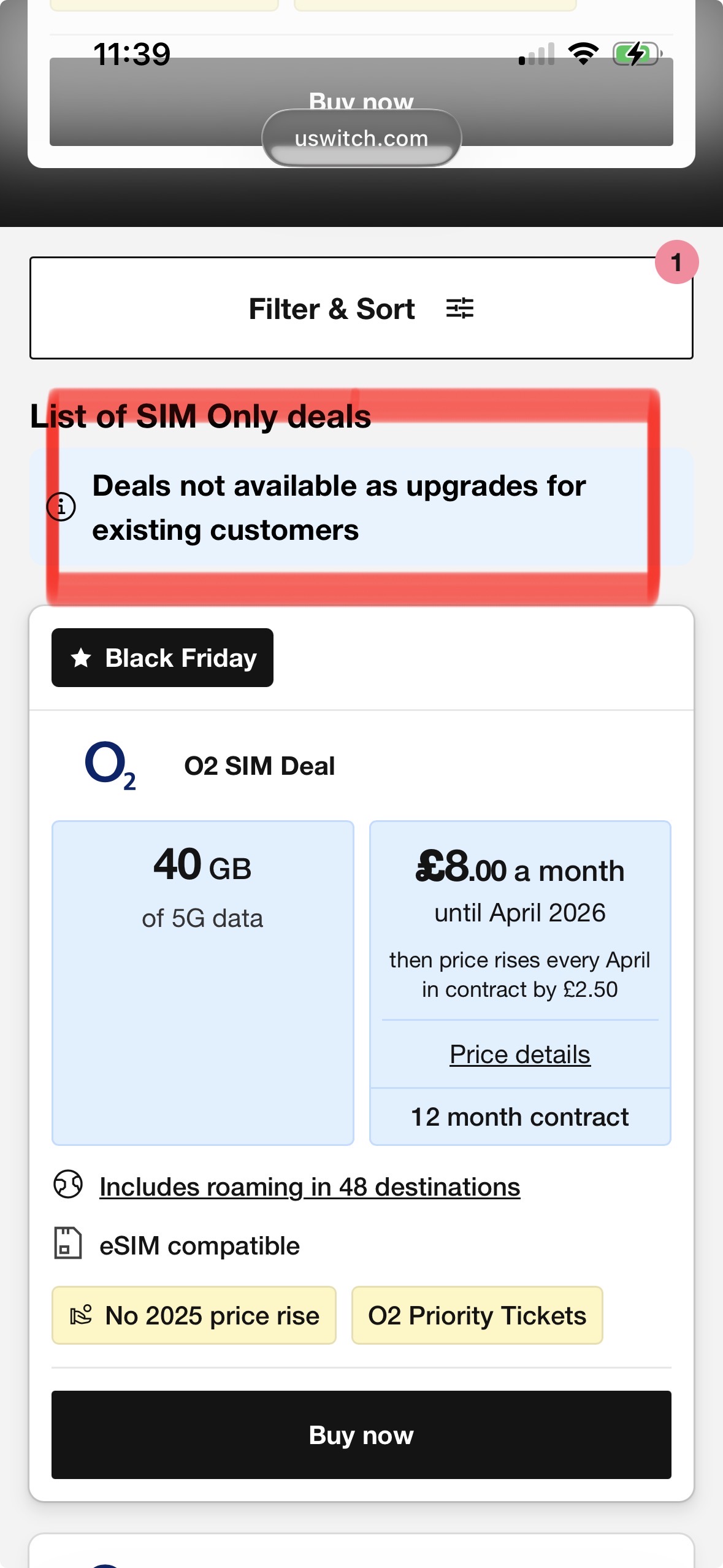Viewport: 723px width, 1568px height.
Task: Tap the upgrades notice banner text
Action: (339, 508)
